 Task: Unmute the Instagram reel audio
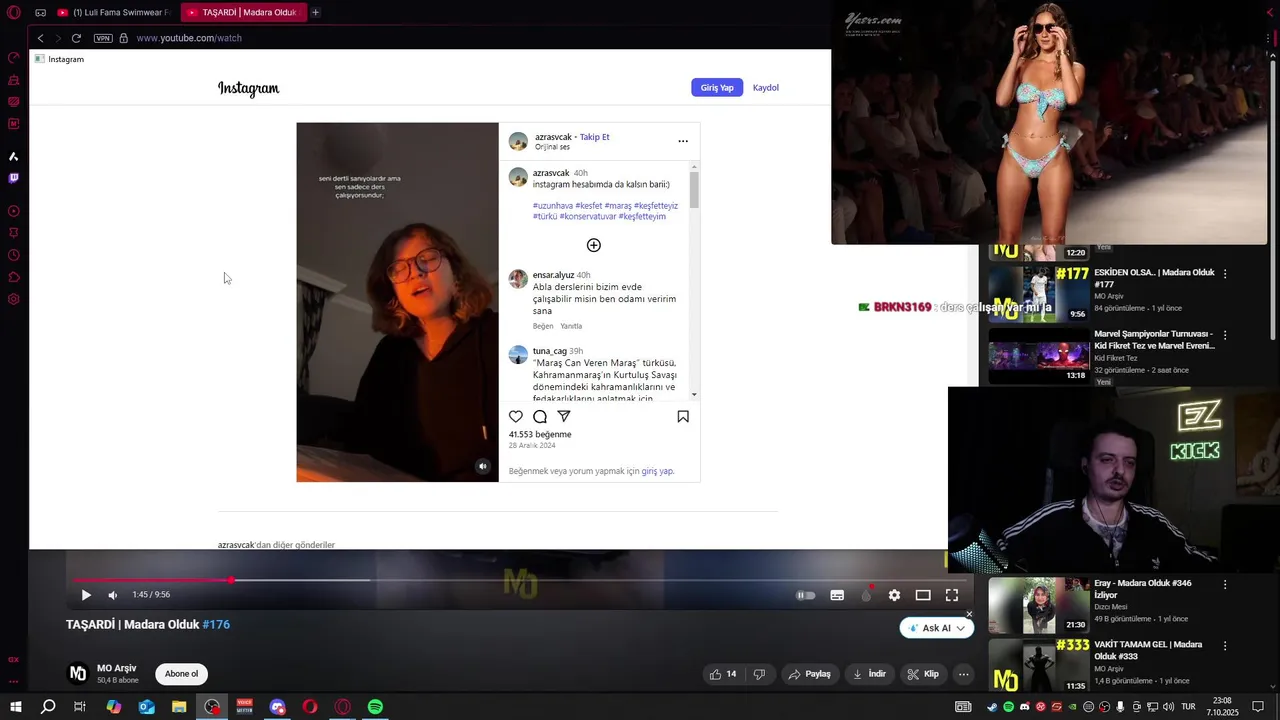483,466
